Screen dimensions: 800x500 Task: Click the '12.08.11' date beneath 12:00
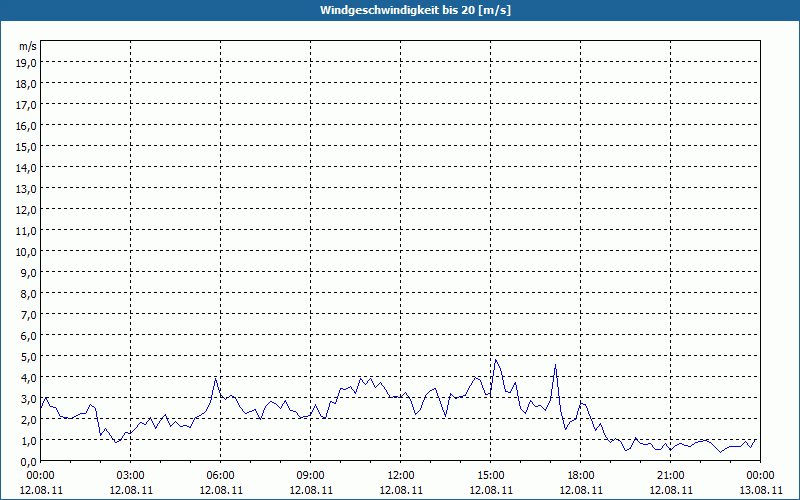coord(401,490)
